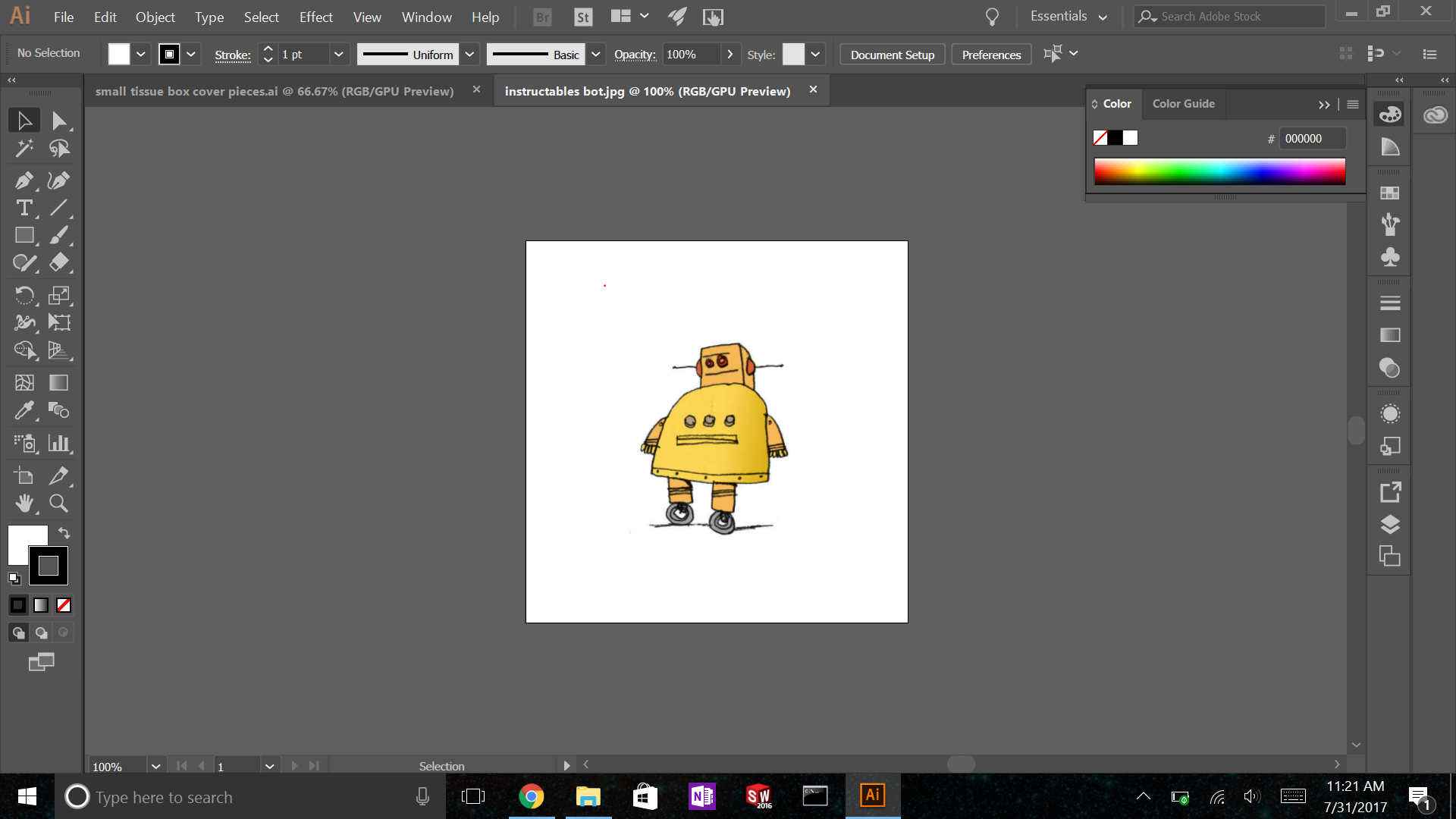Select the Mesh tool
This screenshot has height=819, width=1456.
[x=24, y=383]
